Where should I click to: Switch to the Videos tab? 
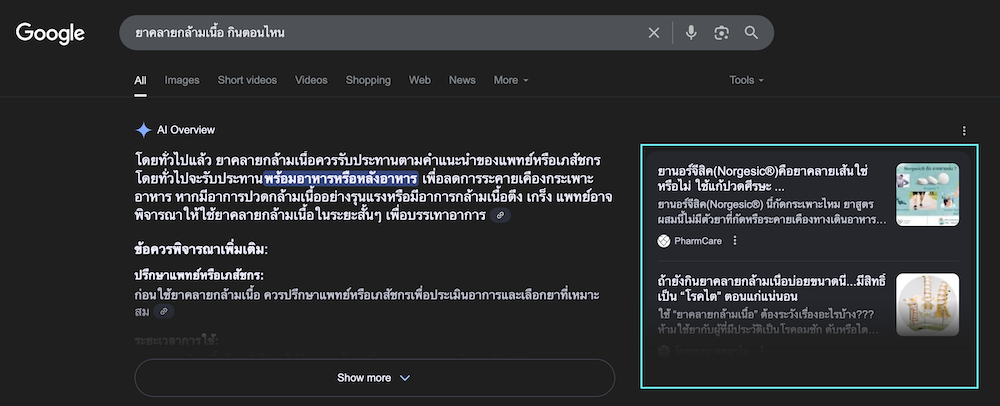pos(311,80)
